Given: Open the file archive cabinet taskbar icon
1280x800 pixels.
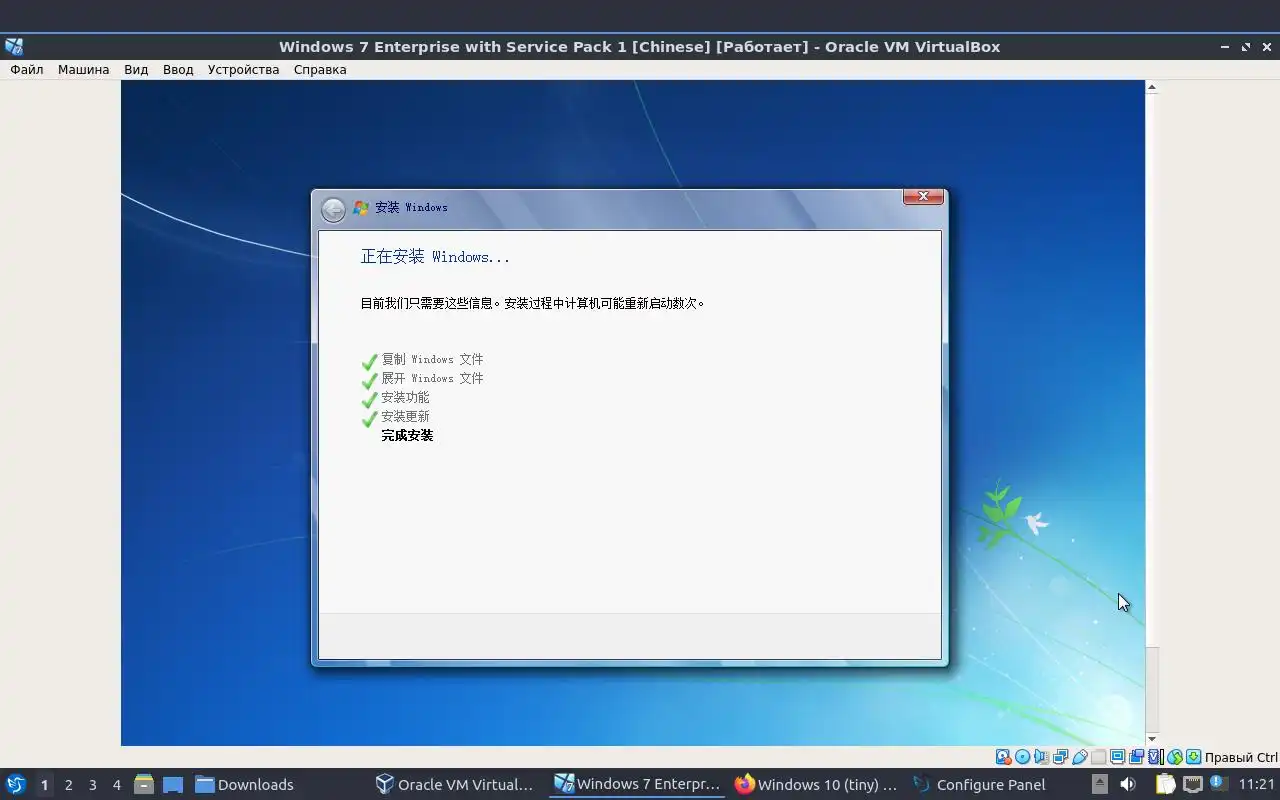Looking at the screenshot, I should tap(143, 784).
